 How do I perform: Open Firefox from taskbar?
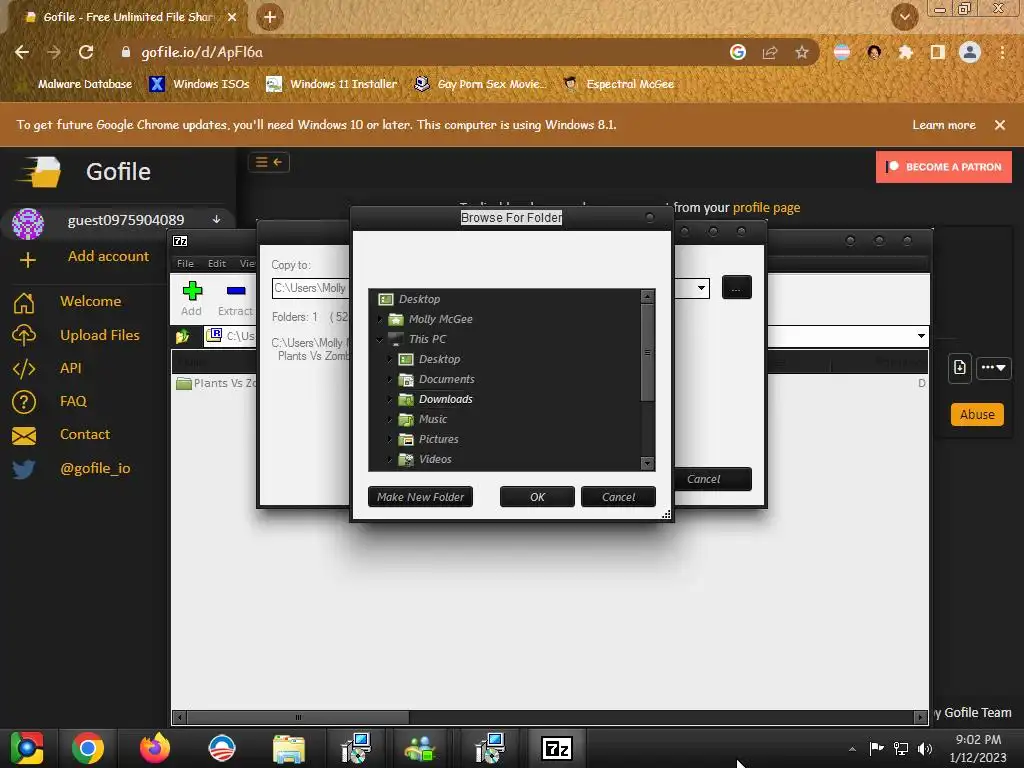(155, 748)
